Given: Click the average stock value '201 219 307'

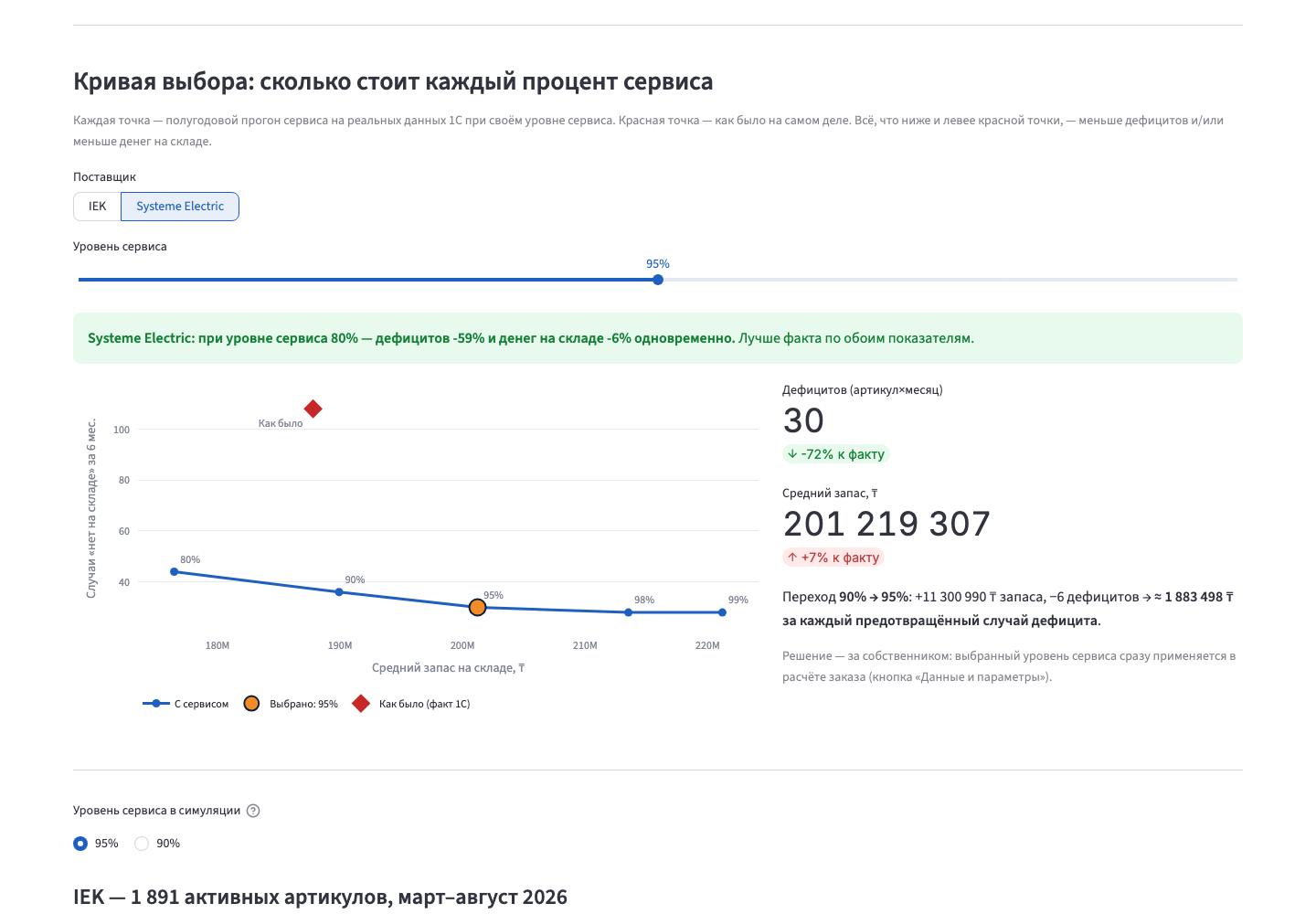Looking at the screenshot, I should point(886,524).
